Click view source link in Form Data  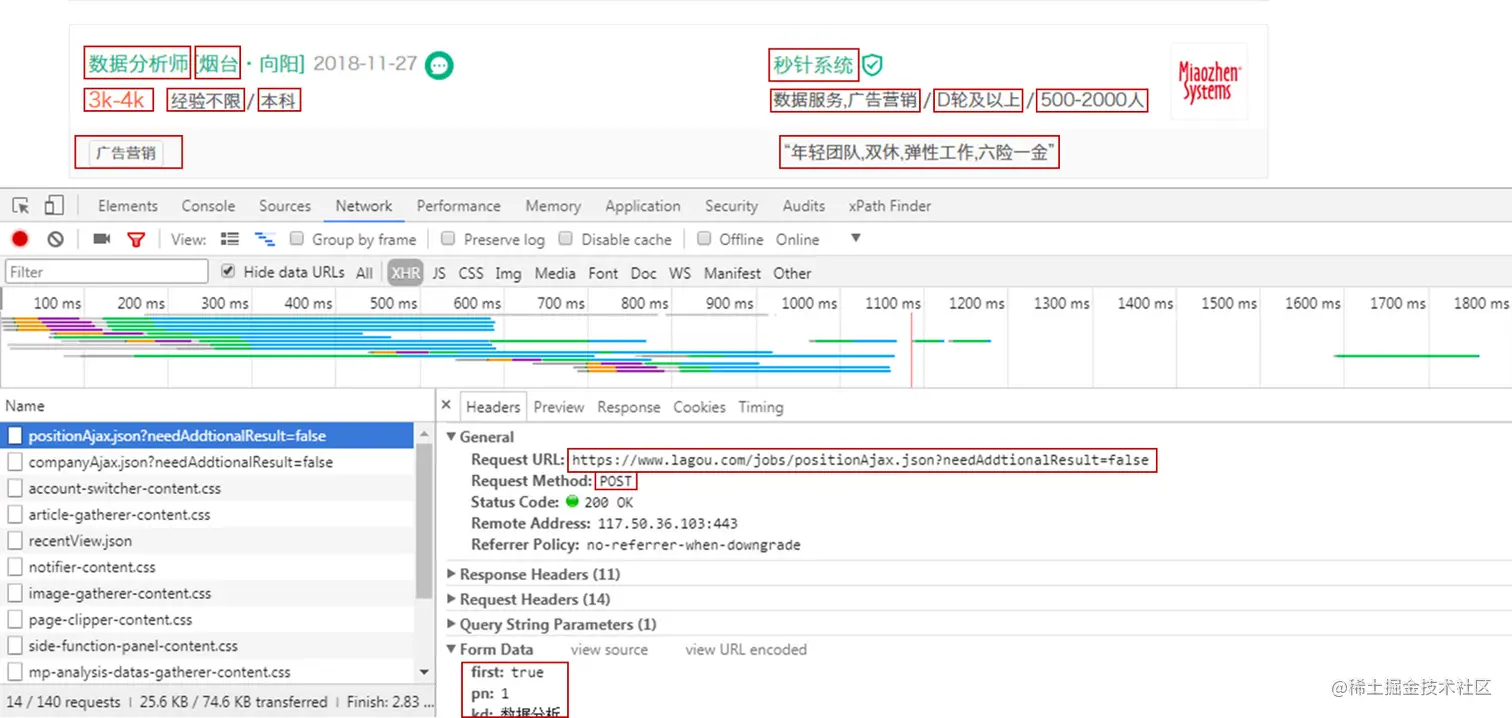[x=609, y=649]
